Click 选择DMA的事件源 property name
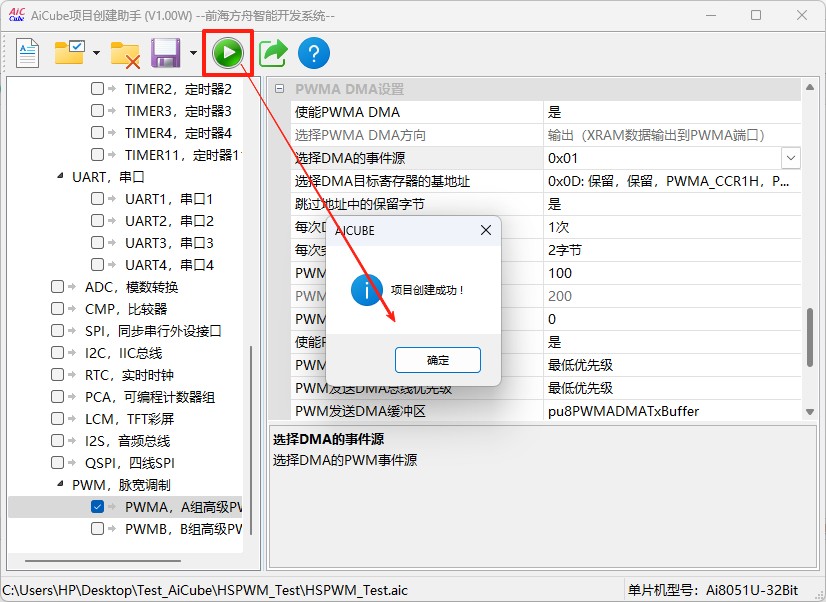 pyautogui.click(x=350, y=158)
